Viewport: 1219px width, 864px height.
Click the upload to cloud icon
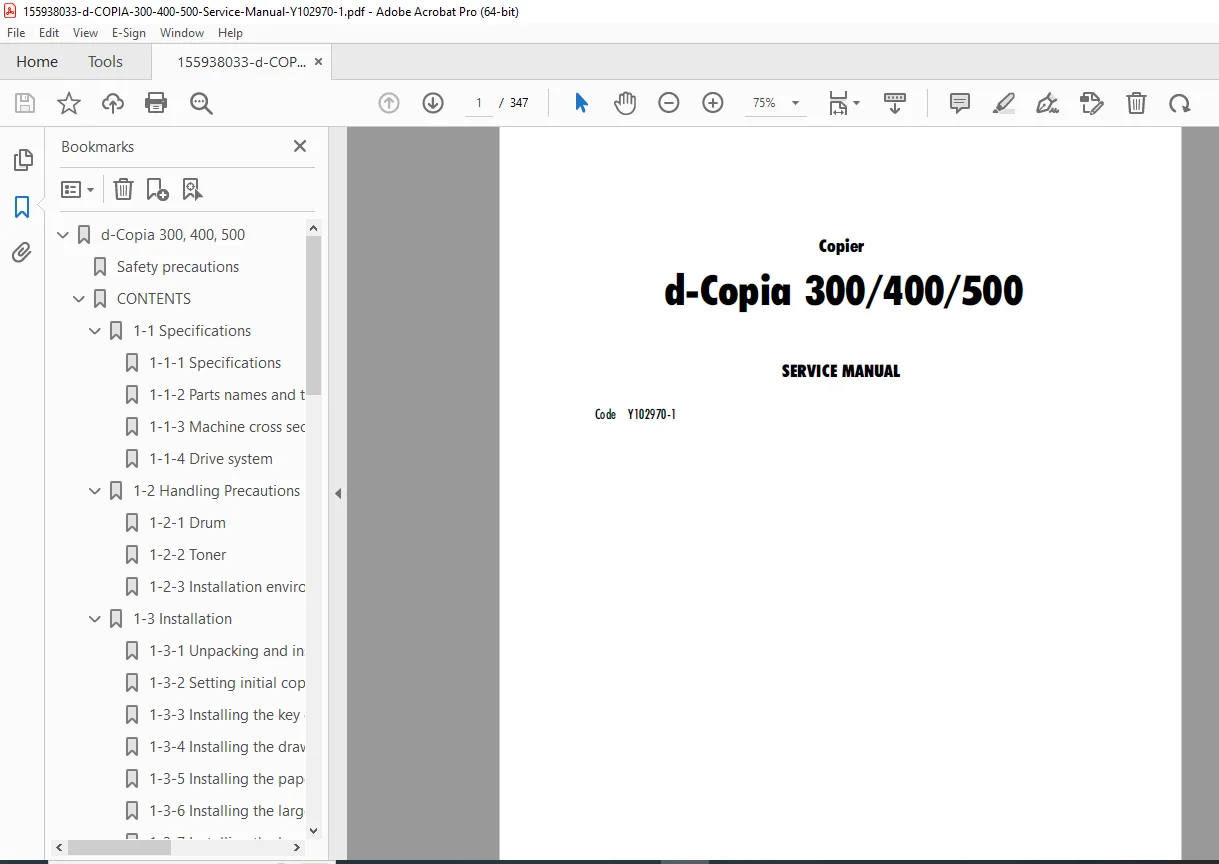tap(113, 103)
